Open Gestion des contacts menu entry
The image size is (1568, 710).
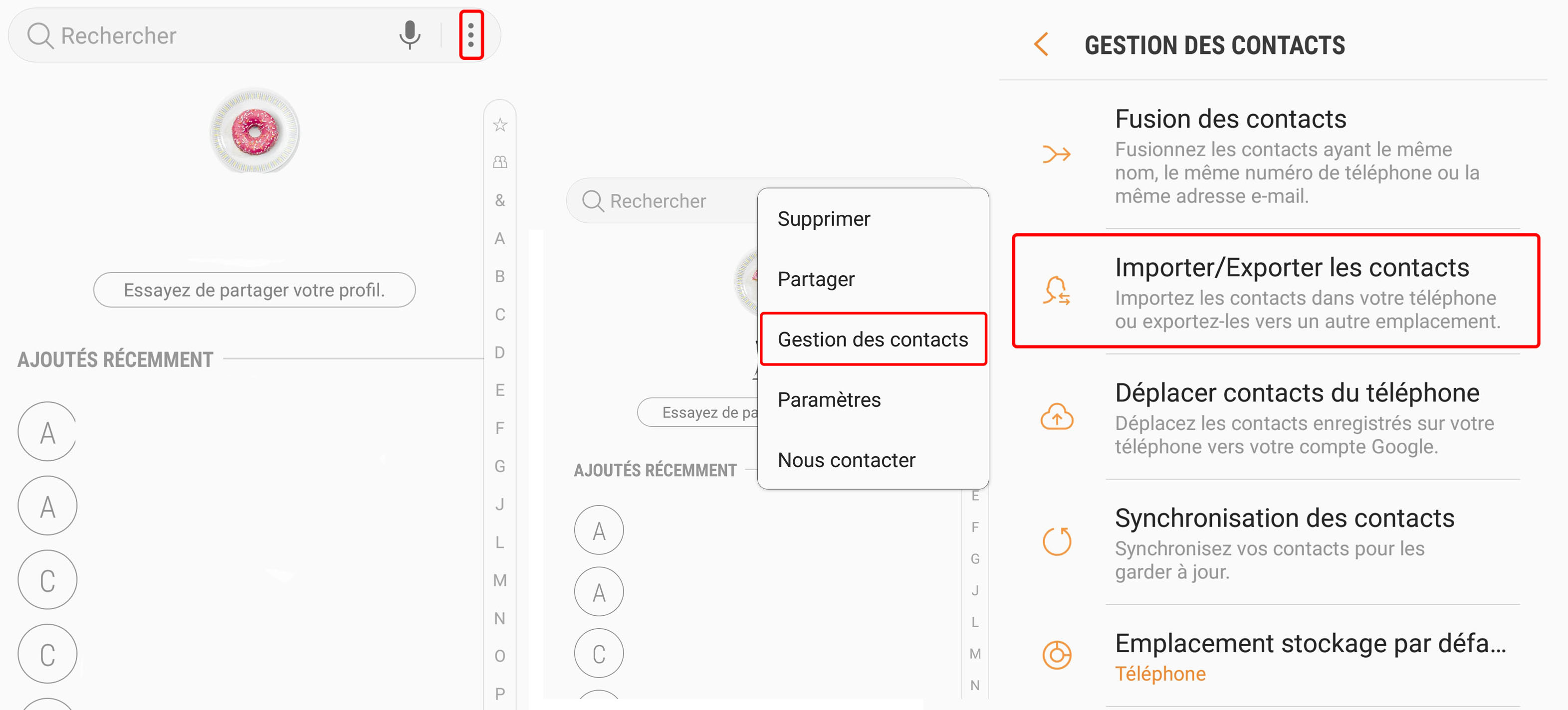(x=872, y=340)
